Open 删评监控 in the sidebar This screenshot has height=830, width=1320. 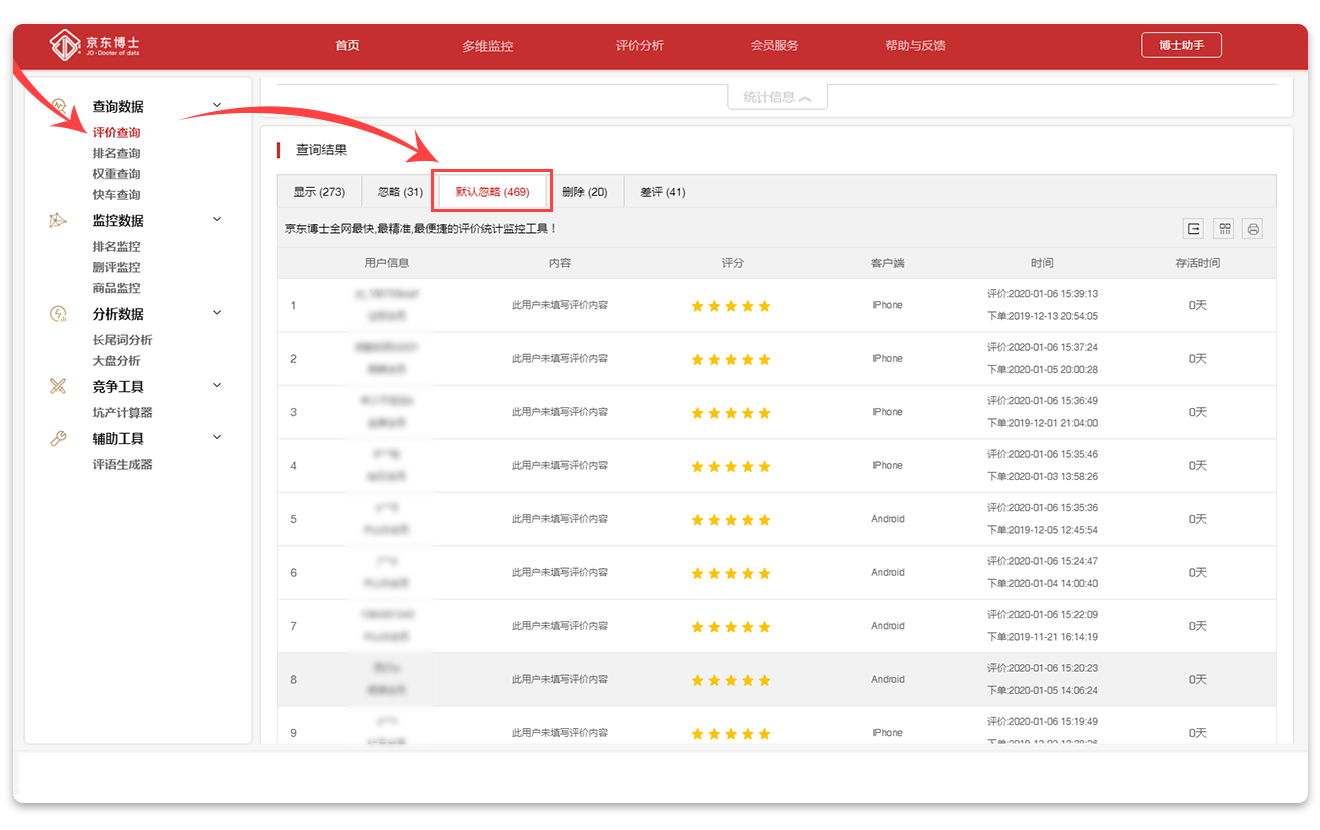click(x=117, y=267)
